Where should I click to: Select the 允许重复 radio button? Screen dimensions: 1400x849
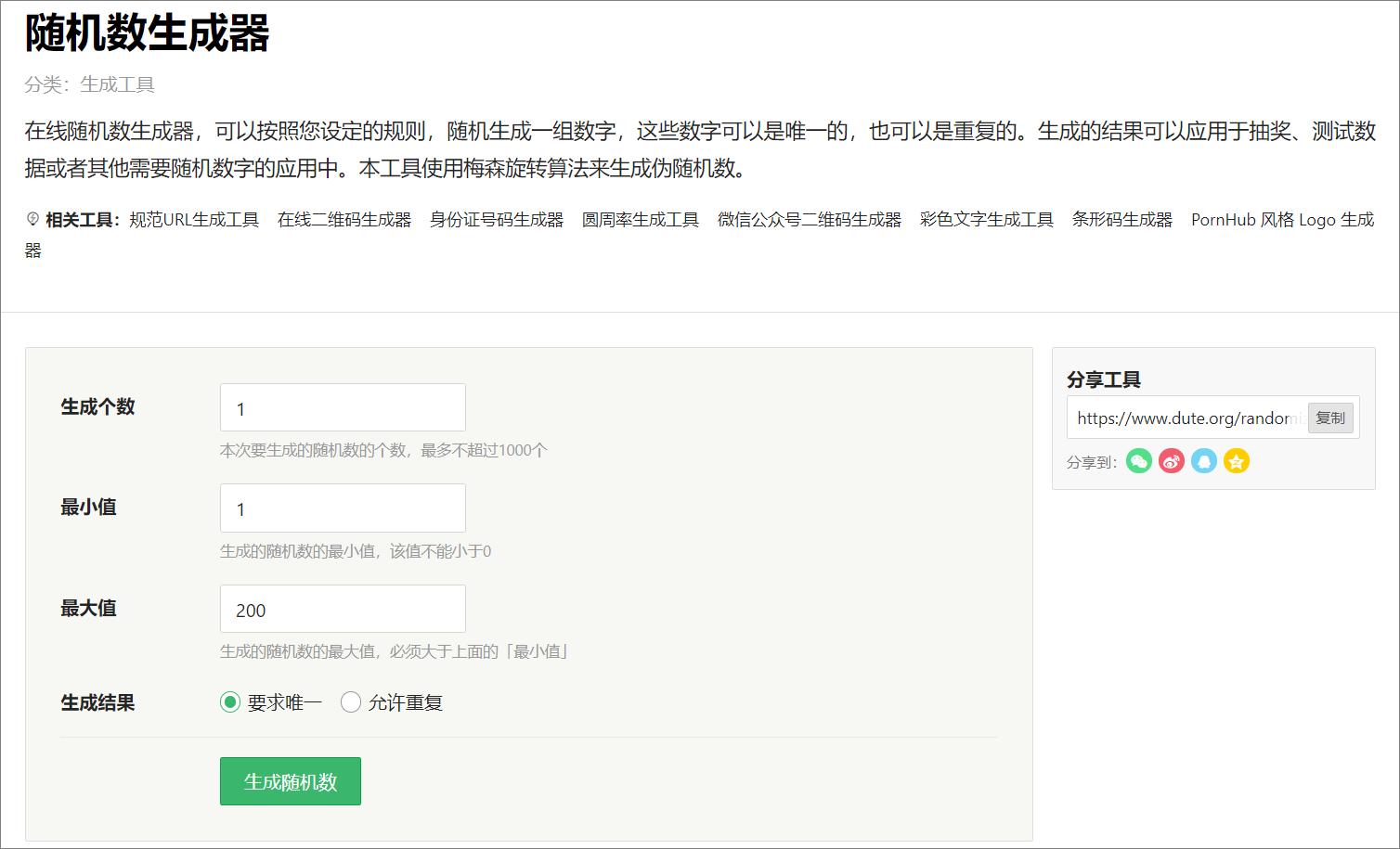click(350, 702)
